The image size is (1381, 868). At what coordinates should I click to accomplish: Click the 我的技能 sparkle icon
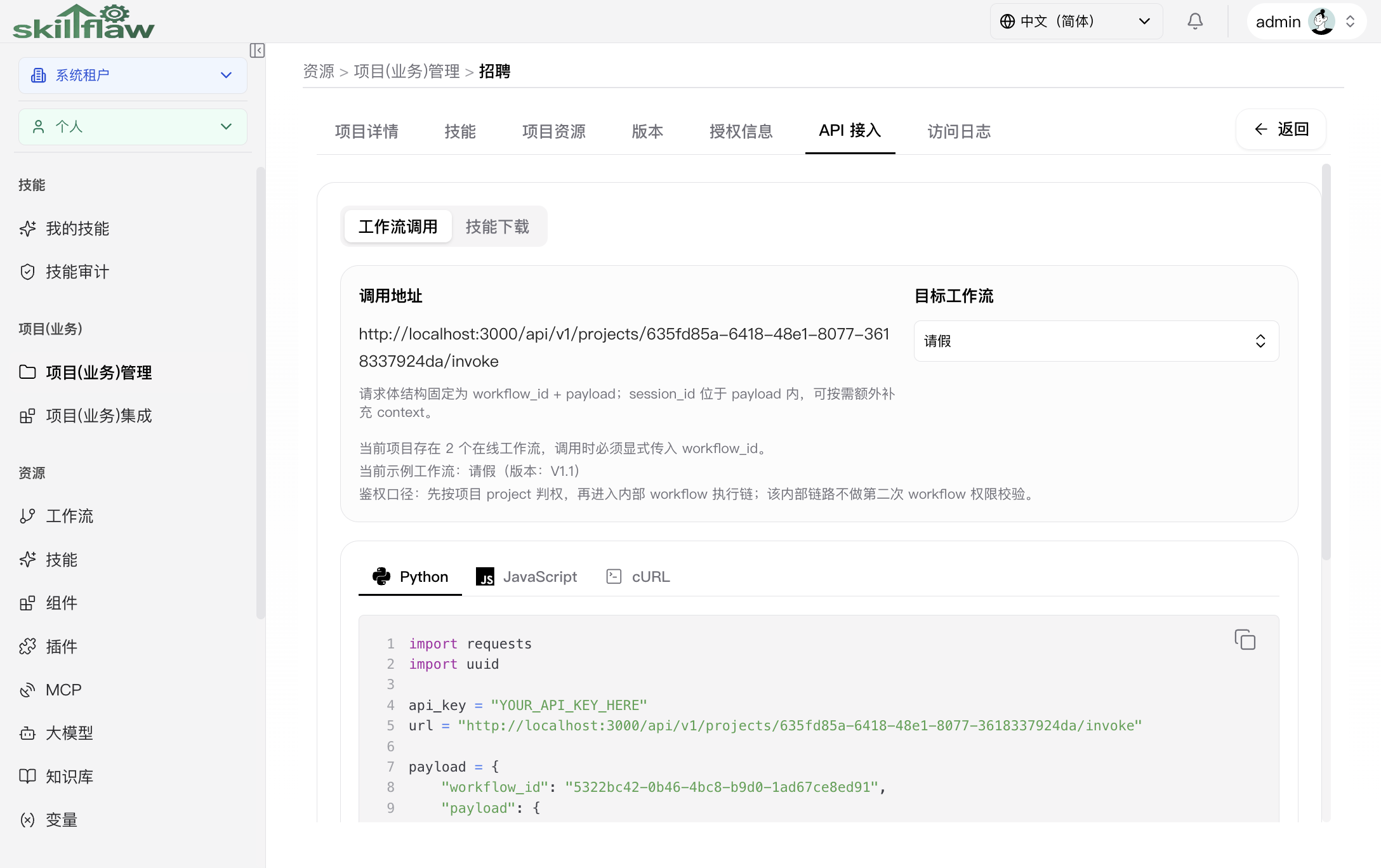(x=27, y=228)
